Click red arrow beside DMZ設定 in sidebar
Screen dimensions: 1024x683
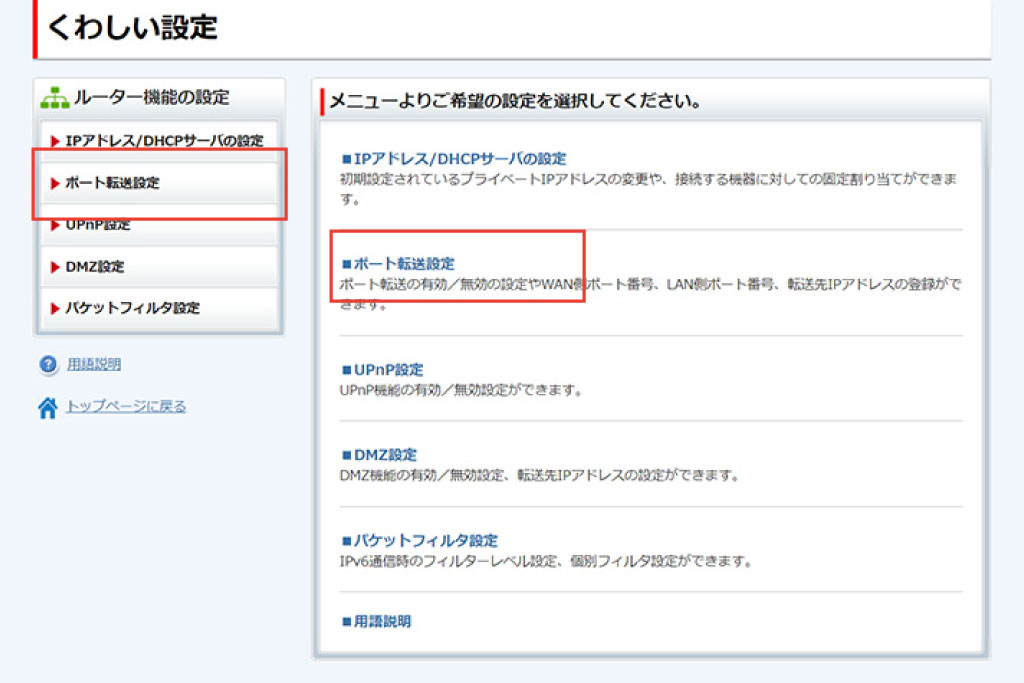tap(55, 267)
